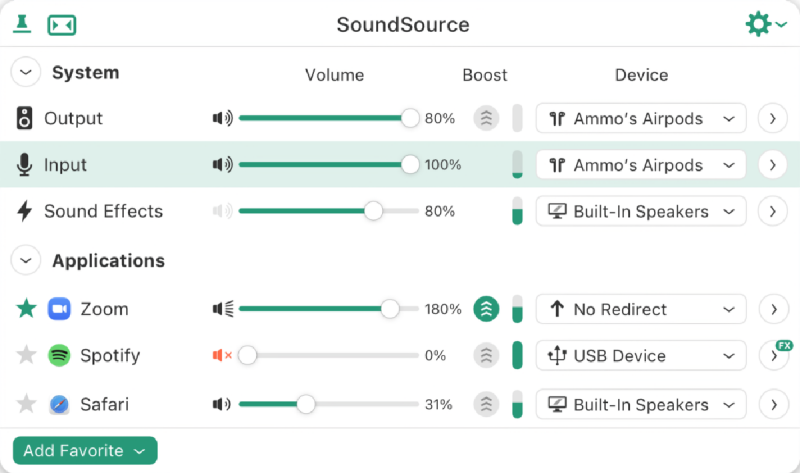The width and height of the screenshot is (800, 473).
Task: Mute the Output speaker volume icon
Action: point(222,118)
